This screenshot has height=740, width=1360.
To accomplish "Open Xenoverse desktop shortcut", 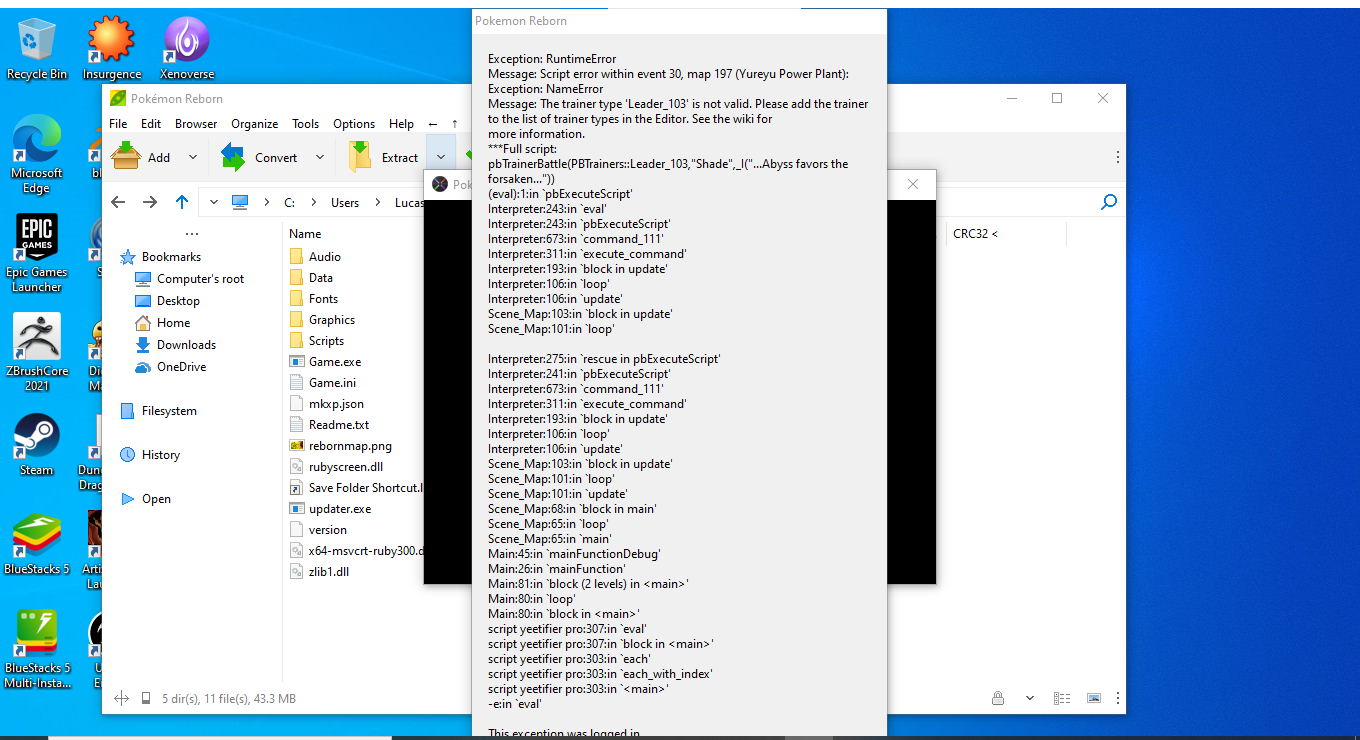I will coord(186,48).
